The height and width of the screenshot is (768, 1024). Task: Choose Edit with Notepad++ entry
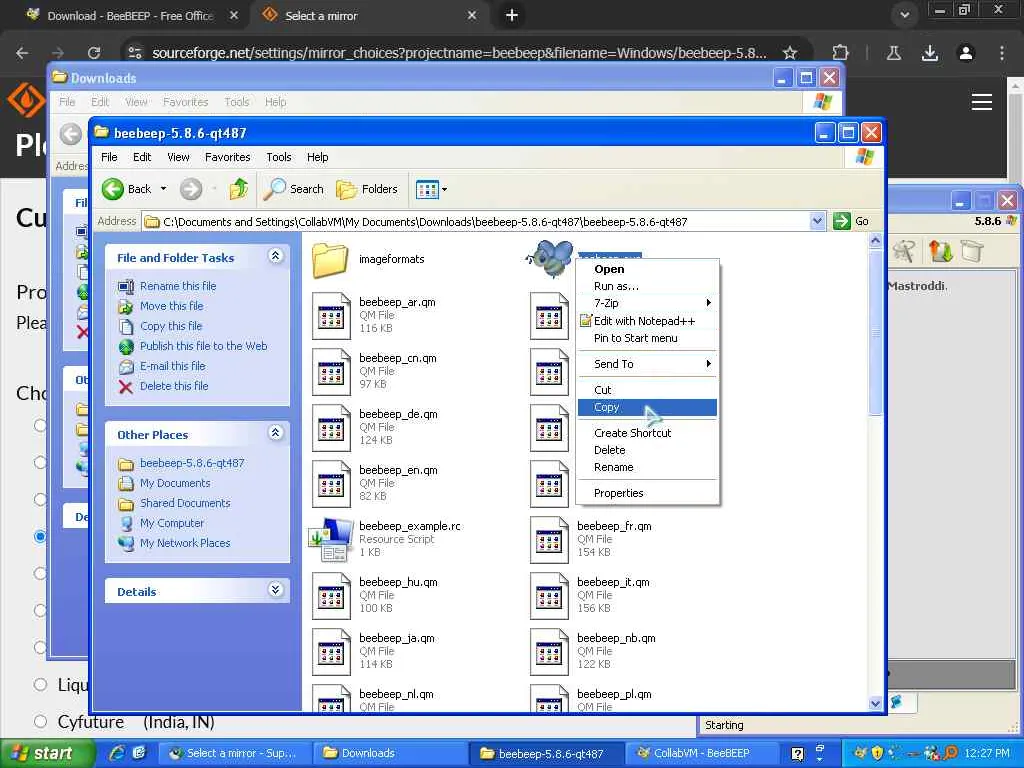[647, 321]
